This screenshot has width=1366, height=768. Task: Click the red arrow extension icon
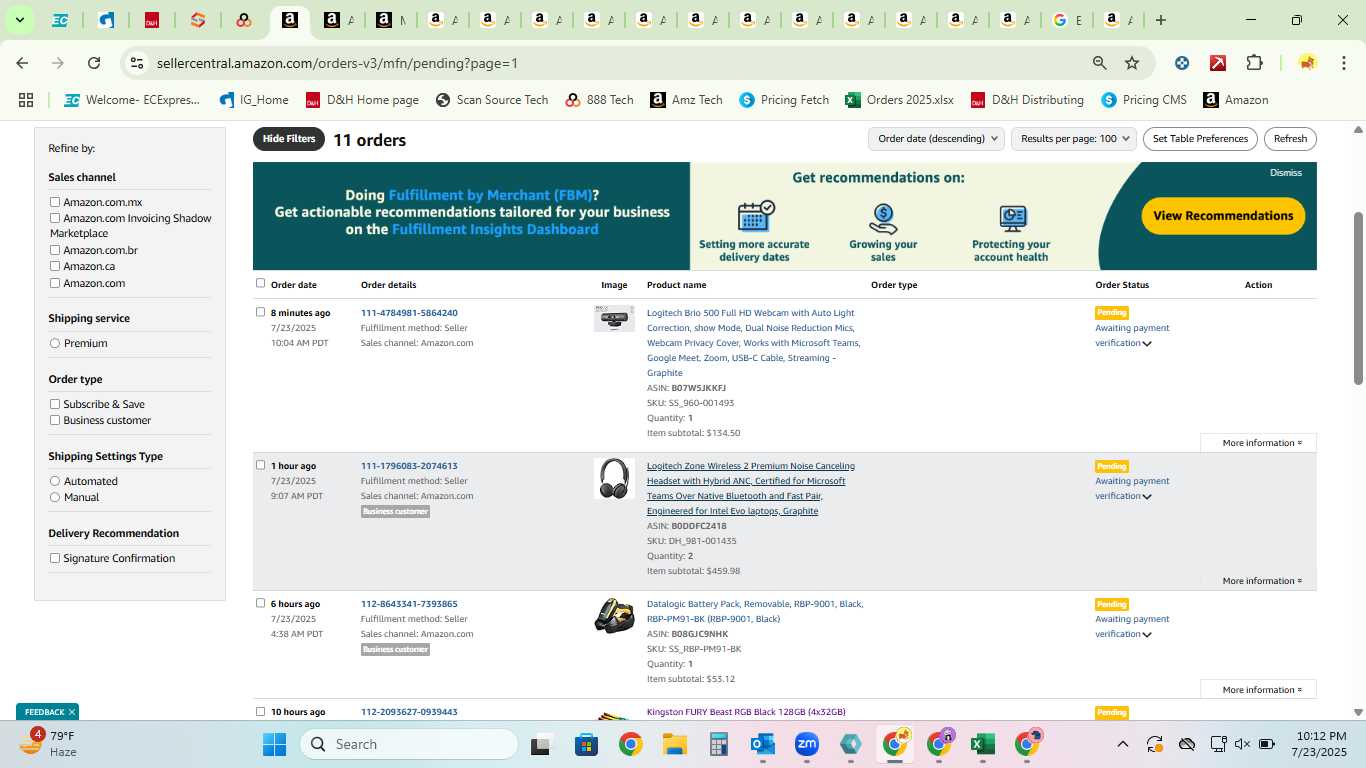point(1218,63)
